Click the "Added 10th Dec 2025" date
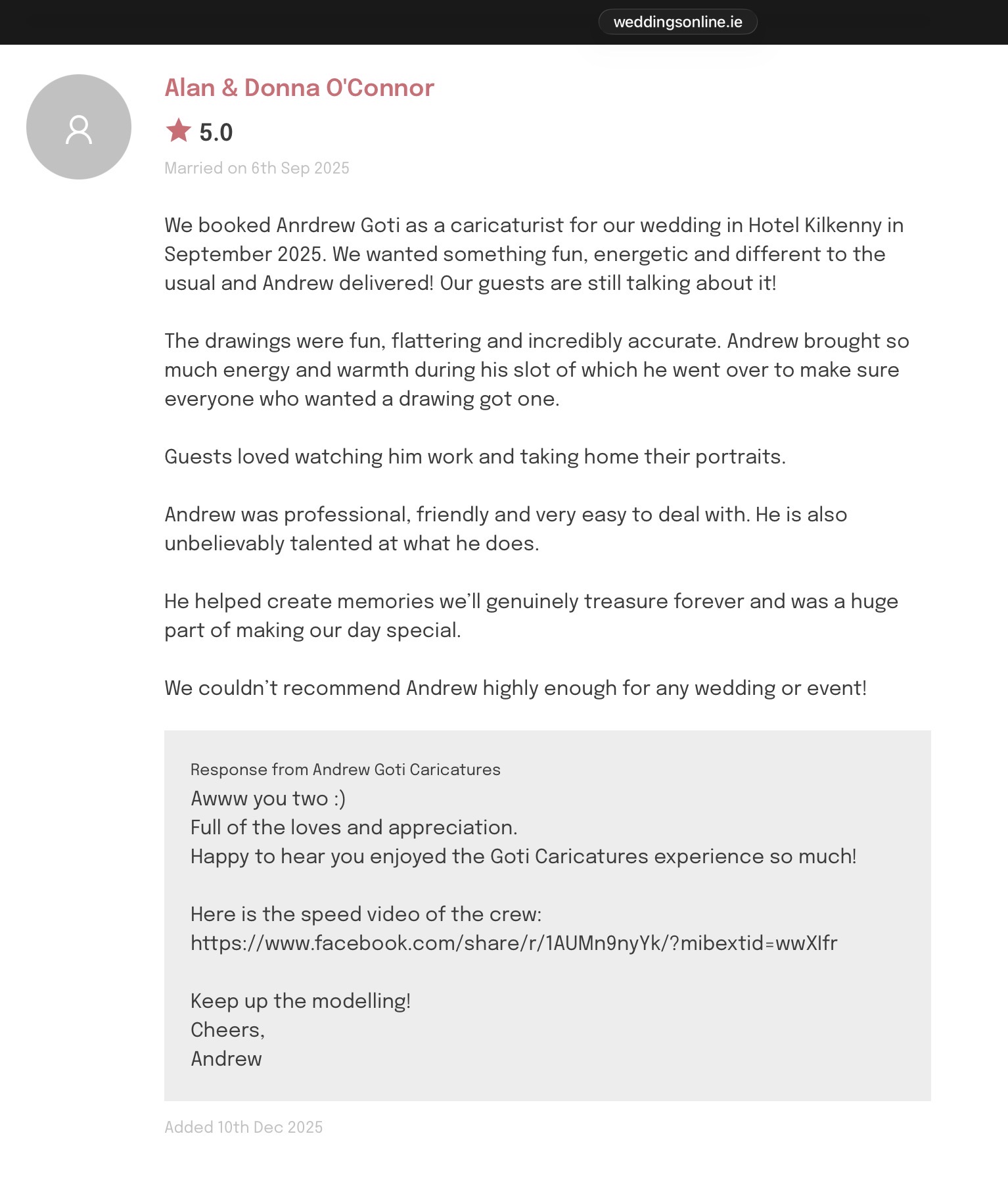This screenshot has height=1186, width=1008. [243, 1127]
